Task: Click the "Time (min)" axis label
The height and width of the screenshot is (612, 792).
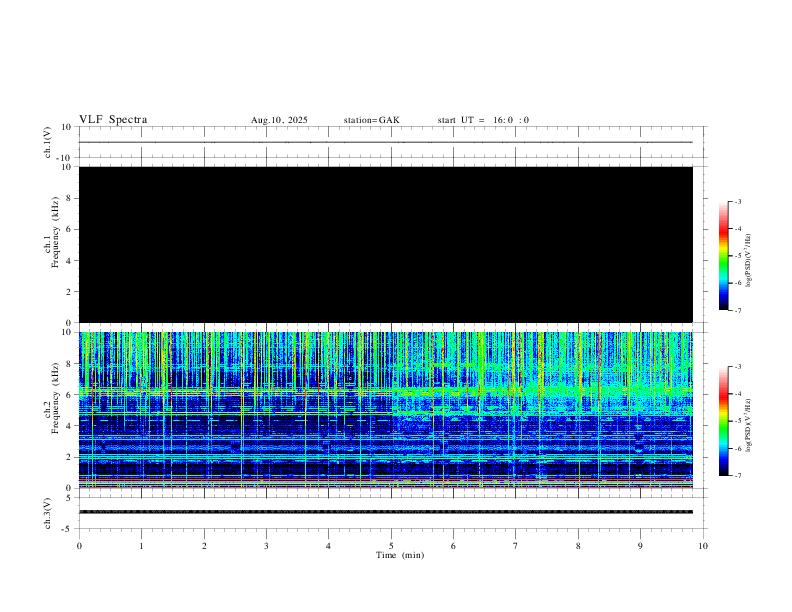Action: point(400,555)
